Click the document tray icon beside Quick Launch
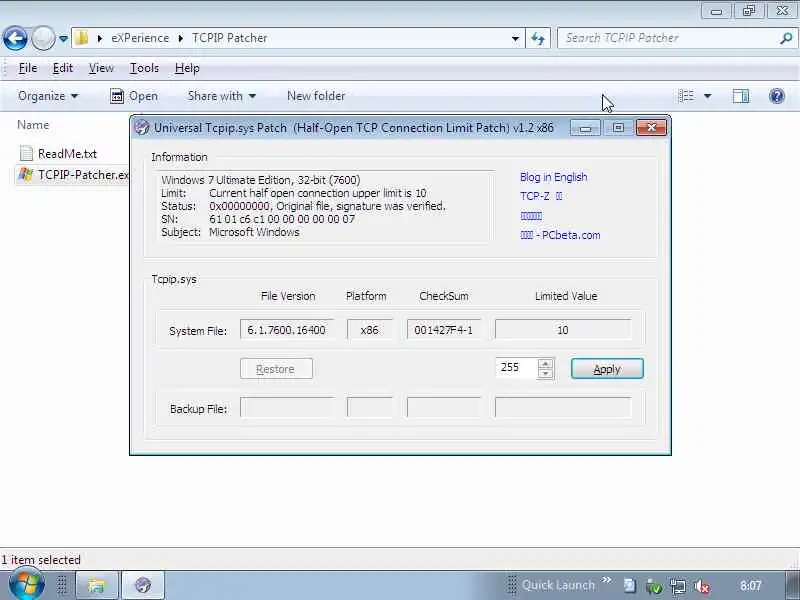The width and height of the screenshot is (800, 600). [630, 586]
